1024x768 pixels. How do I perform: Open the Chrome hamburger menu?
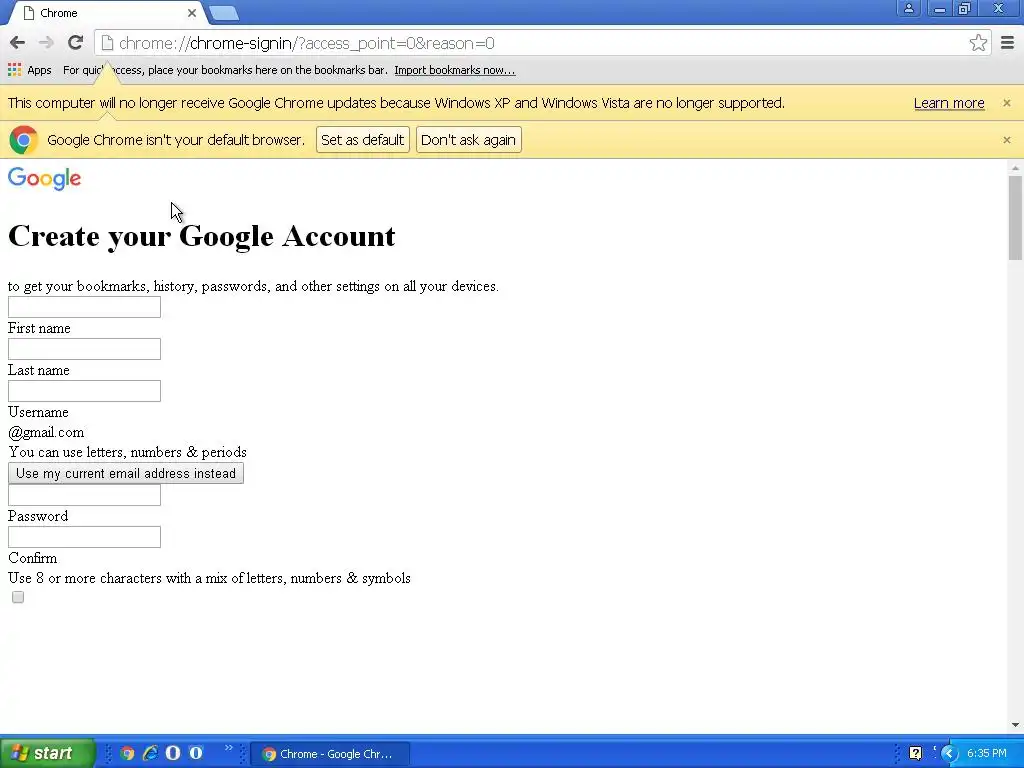(x=1008, y=43)
